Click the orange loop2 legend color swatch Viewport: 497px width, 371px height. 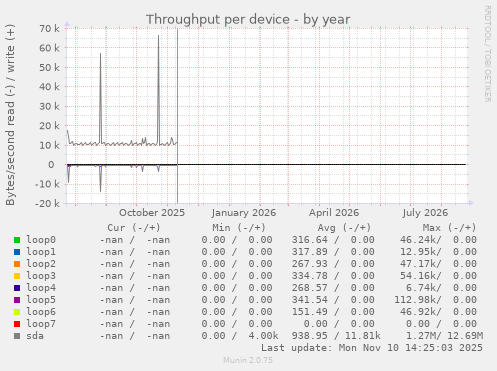click(x=17, y=264)
